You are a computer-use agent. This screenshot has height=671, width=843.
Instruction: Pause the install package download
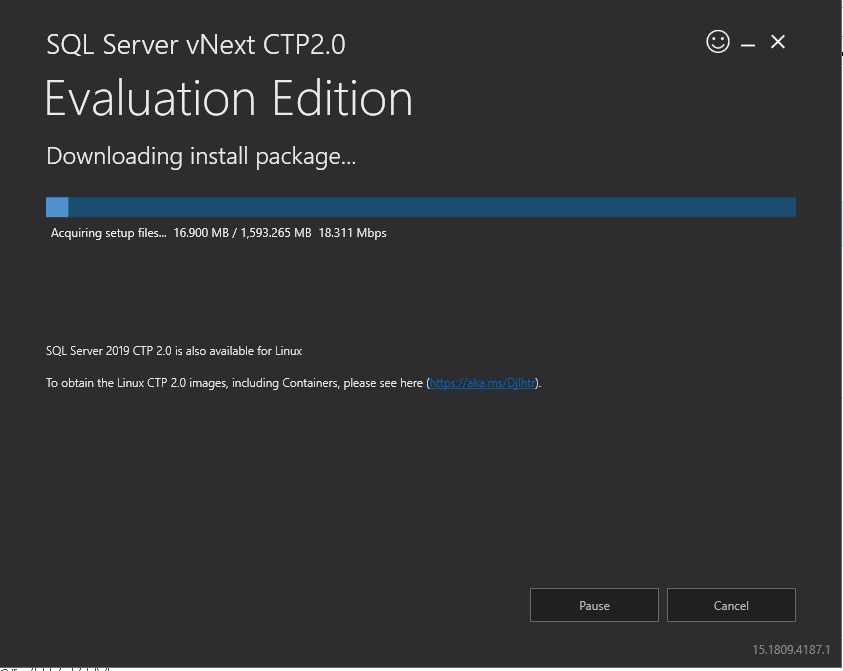tap(594, 605)
